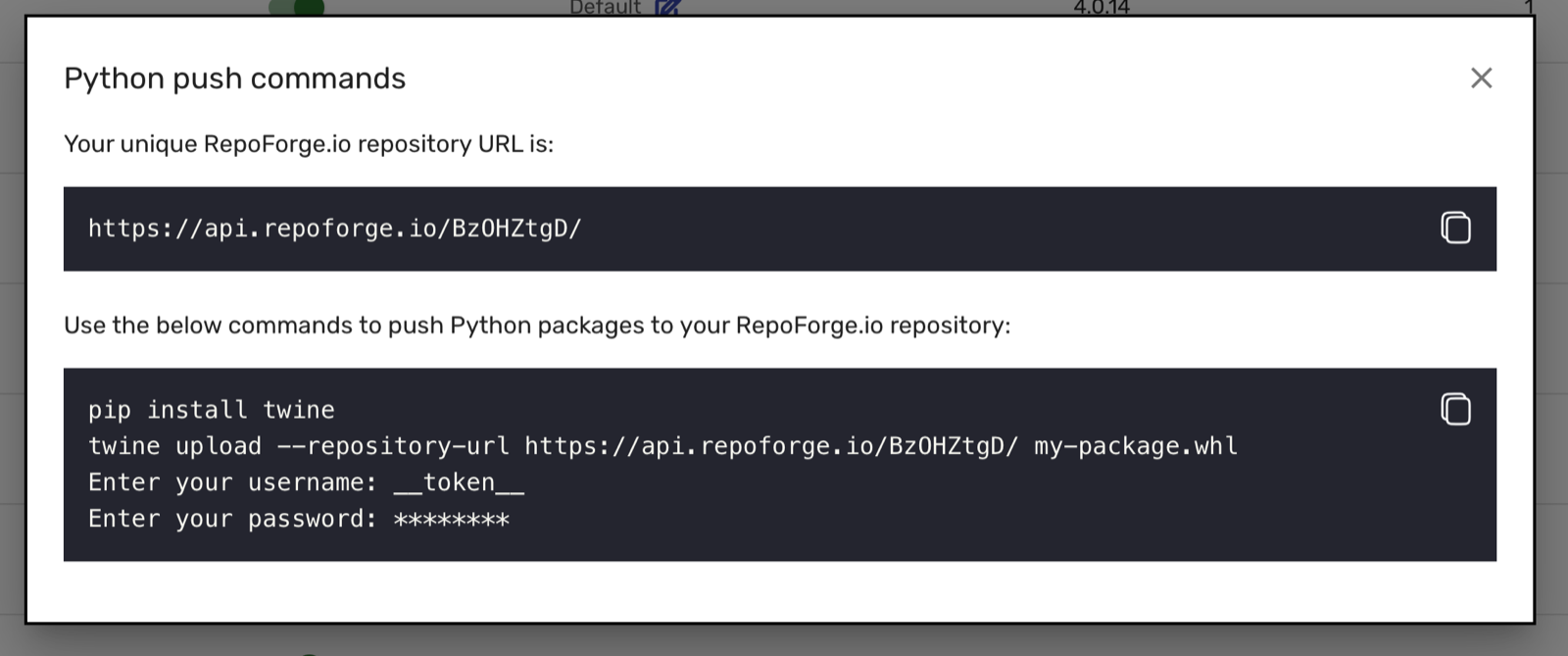Click the edit icon next to Default
1568x656 pixels.
[x=667, y=8]
